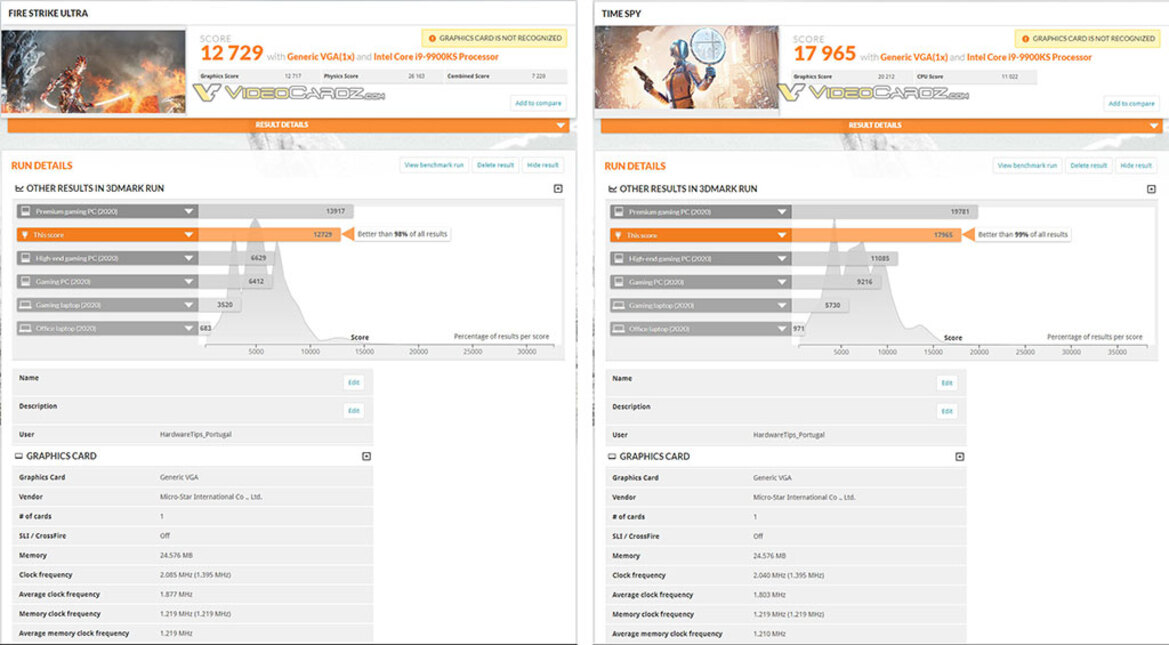The image size is (1169, 645).
Task: Hide the Fire Strike Ultra result
Action: [543, 165]
